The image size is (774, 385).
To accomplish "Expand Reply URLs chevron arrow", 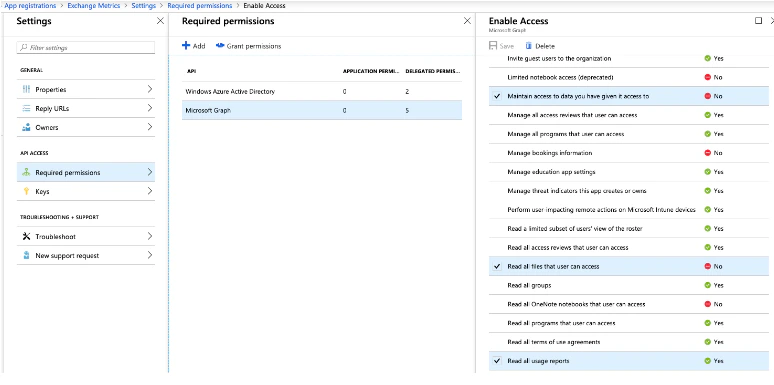I will (x=150, y=108).
